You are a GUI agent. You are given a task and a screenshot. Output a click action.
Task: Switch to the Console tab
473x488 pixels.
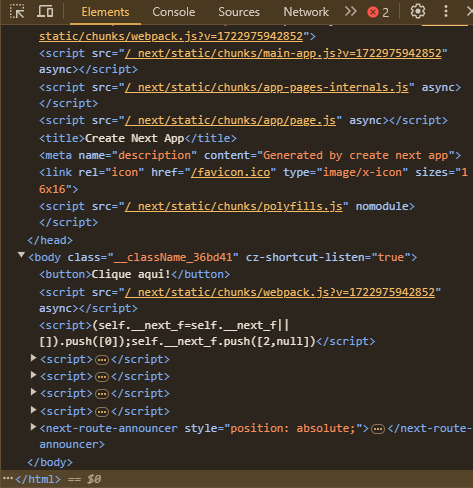point(174,12)
